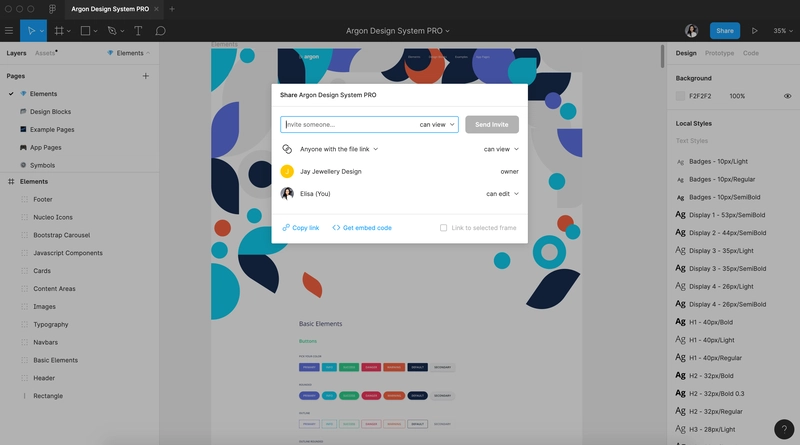The image size is (800, 445).
Task: Click the Elements frame hash icon
Action: tap(11, 181)
